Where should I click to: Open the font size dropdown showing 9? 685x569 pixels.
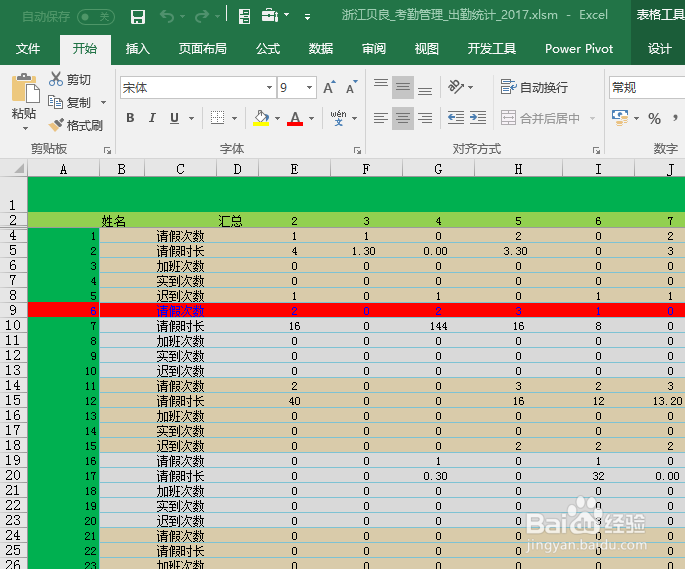[x=310, y=88]
